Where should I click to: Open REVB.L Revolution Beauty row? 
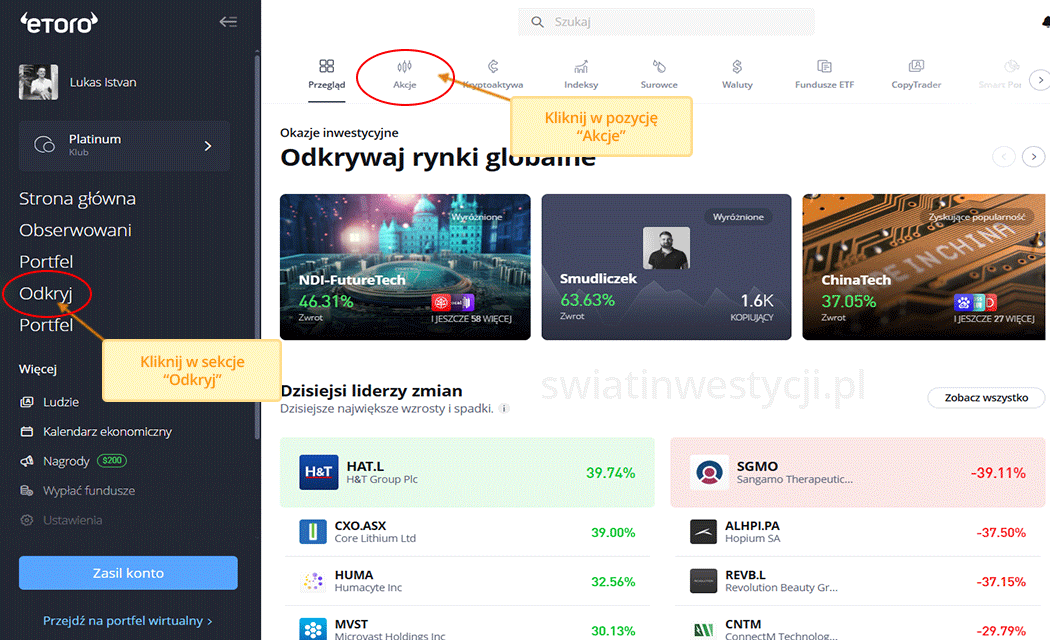[x=857, y=581]
